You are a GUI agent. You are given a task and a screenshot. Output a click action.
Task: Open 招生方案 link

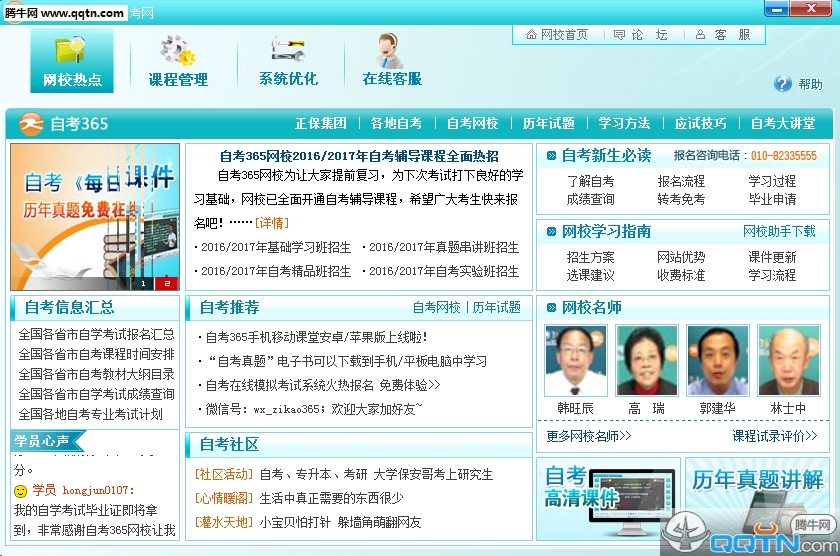pyautogui.click(x=590, y=257)
